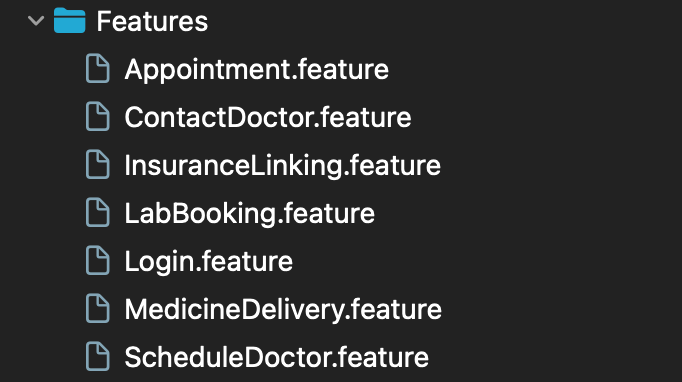Click the ContactDoctor.feature file icon
This screenshot has width=682, height=382.
point(97,116)
